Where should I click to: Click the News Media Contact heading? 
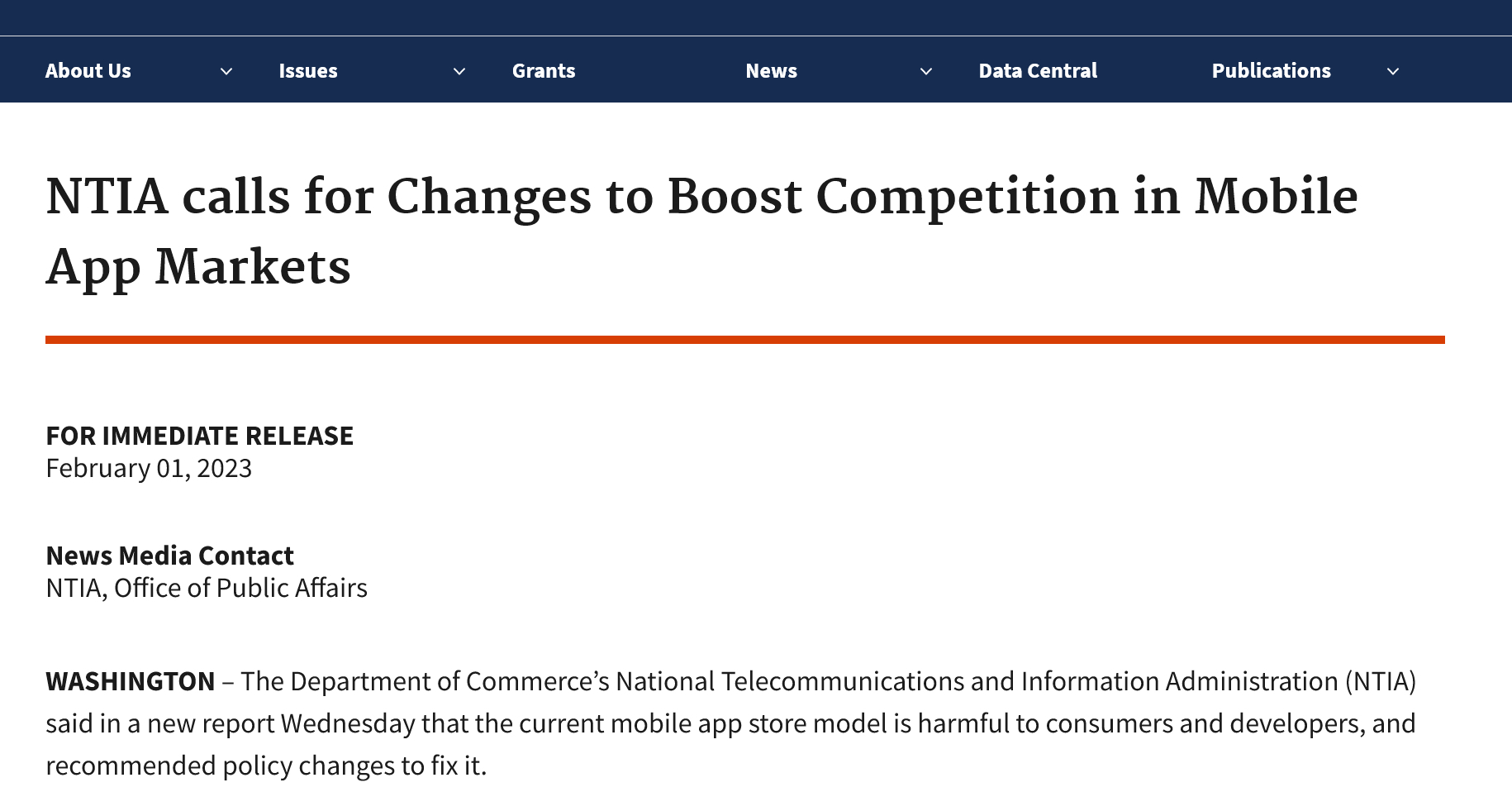click(x=169, y=556)
